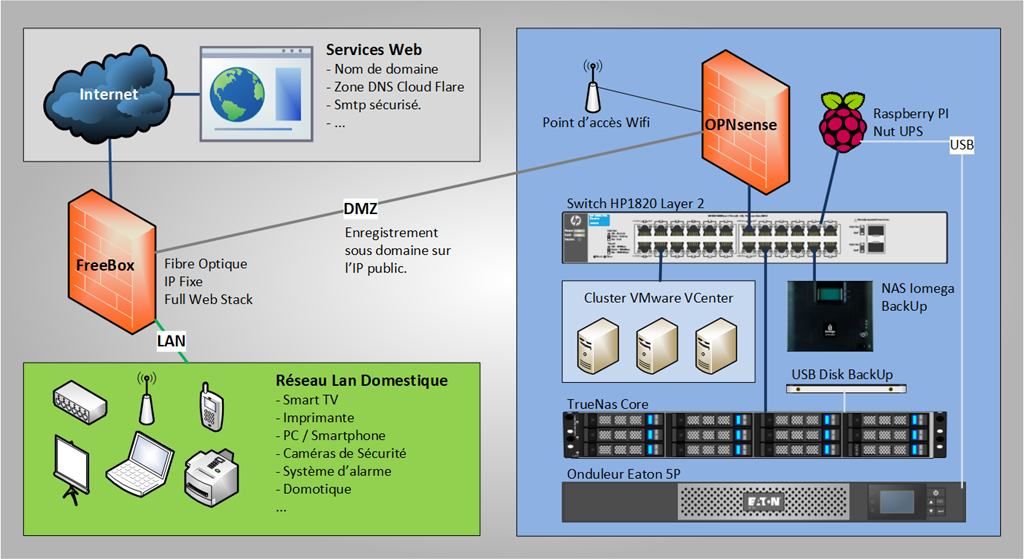Image resolution: width=1024 pixels, height=559 pixels.
Task: Click the laptop icon in home LAN
Action: point(140,463)
